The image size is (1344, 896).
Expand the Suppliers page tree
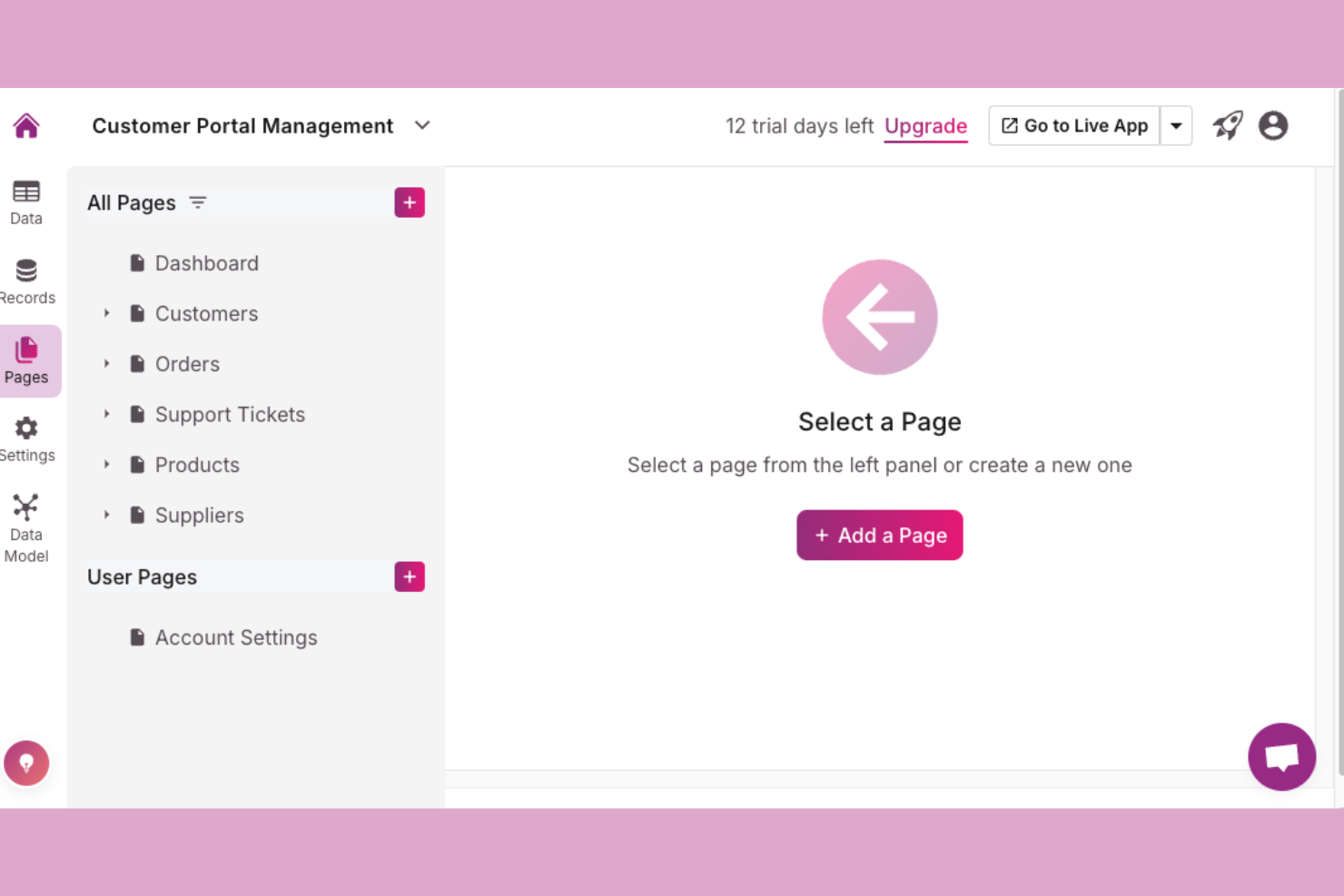pos(106,515)
